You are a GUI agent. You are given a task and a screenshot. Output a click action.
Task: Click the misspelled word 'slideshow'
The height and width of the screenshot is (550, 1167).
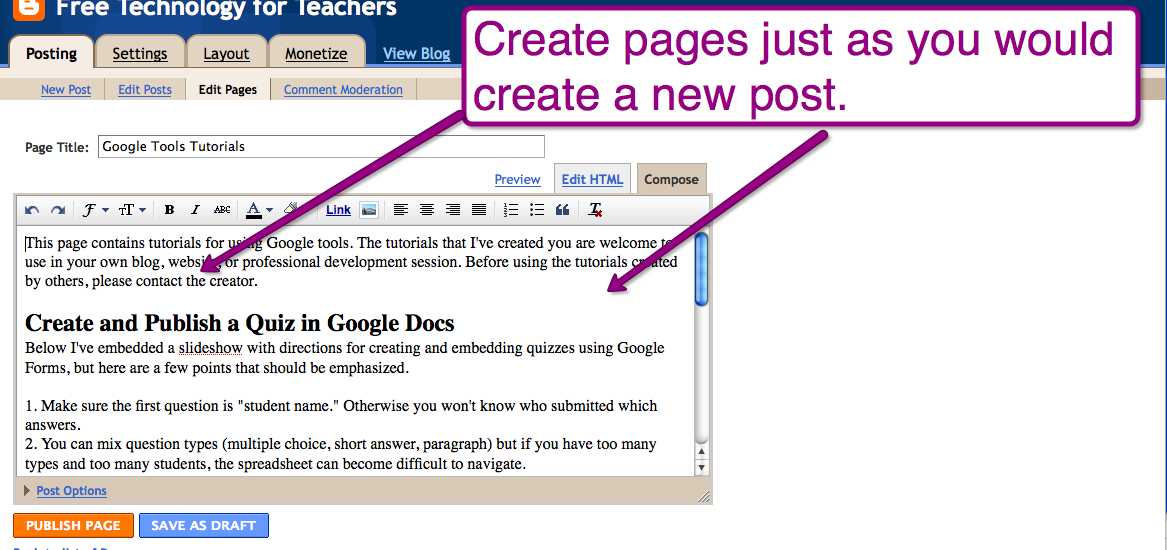coord(211,348)
